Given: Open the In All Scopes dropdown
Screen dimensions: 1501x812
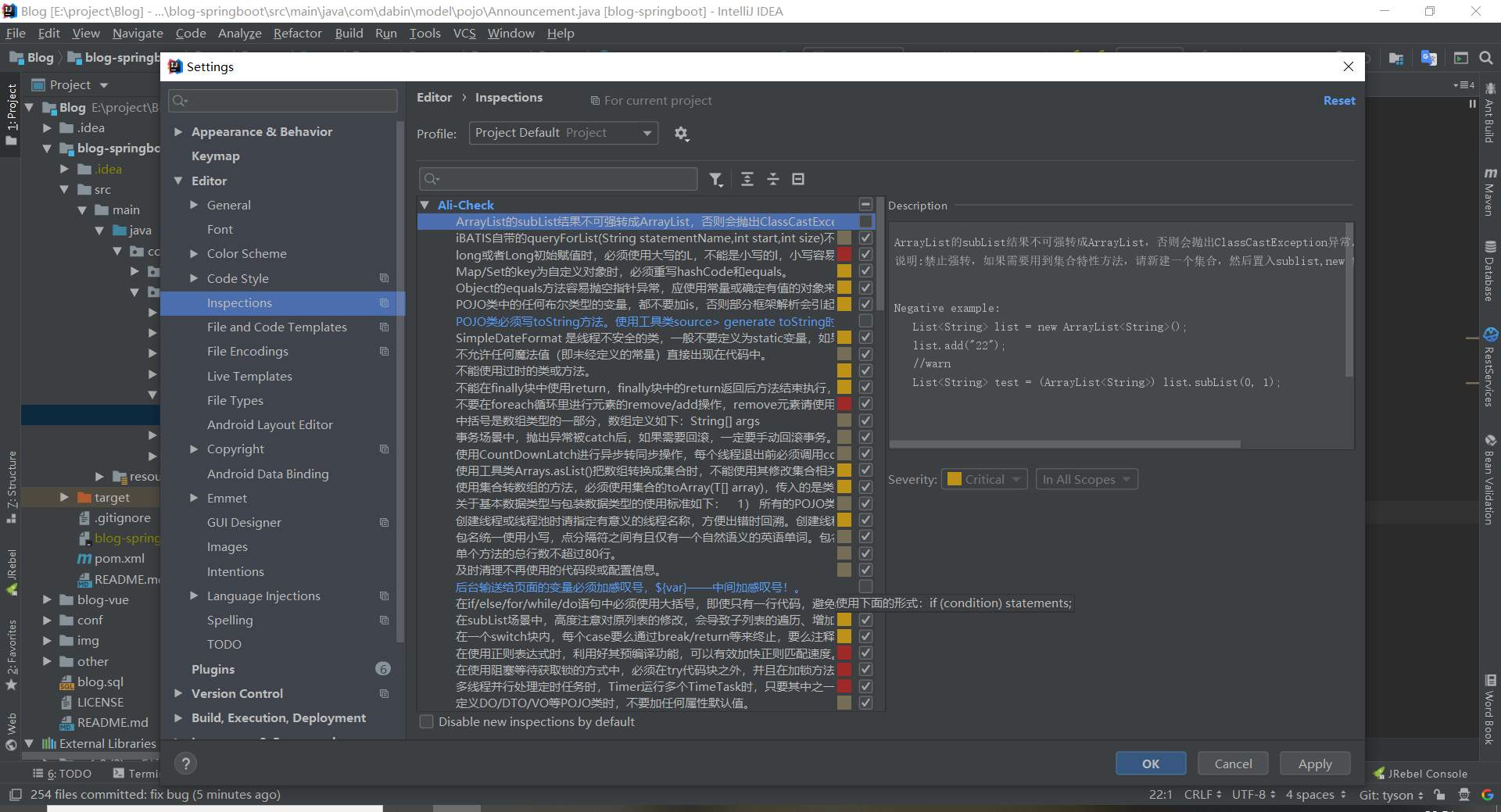Looking at the screenshot, I should pyautogui.click(x=1087, y=479).
